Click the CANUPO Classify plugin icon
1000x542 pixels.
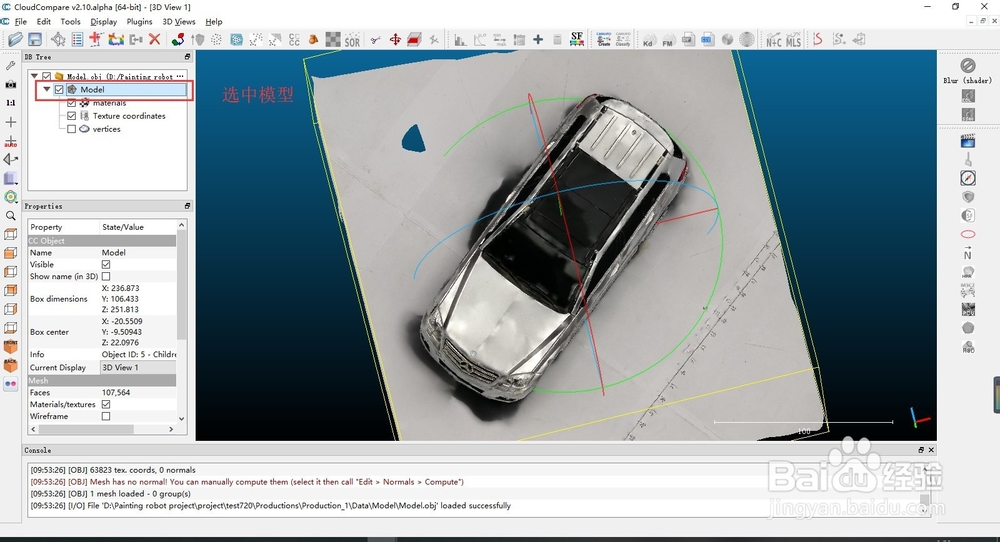tap(623, 40)
